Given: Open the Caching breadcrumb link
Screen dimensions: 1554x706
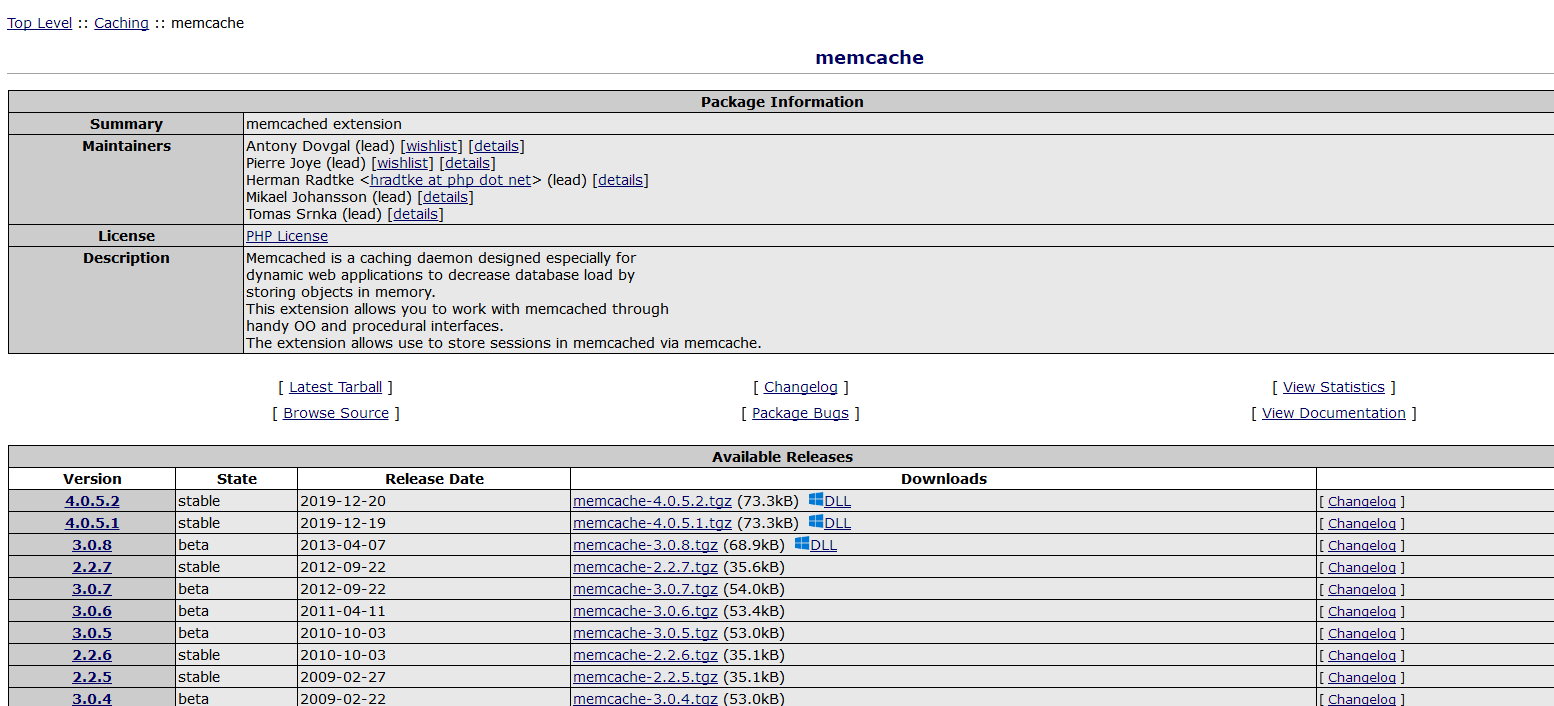Looking at the screenshot, I should pos(121,23).
